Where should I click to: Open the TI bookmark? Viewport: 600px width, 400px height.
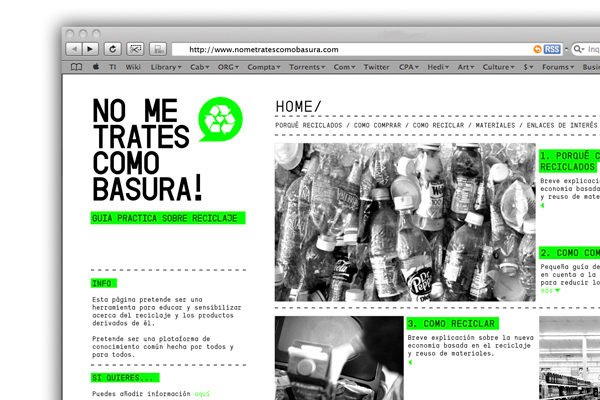[112, 67]
